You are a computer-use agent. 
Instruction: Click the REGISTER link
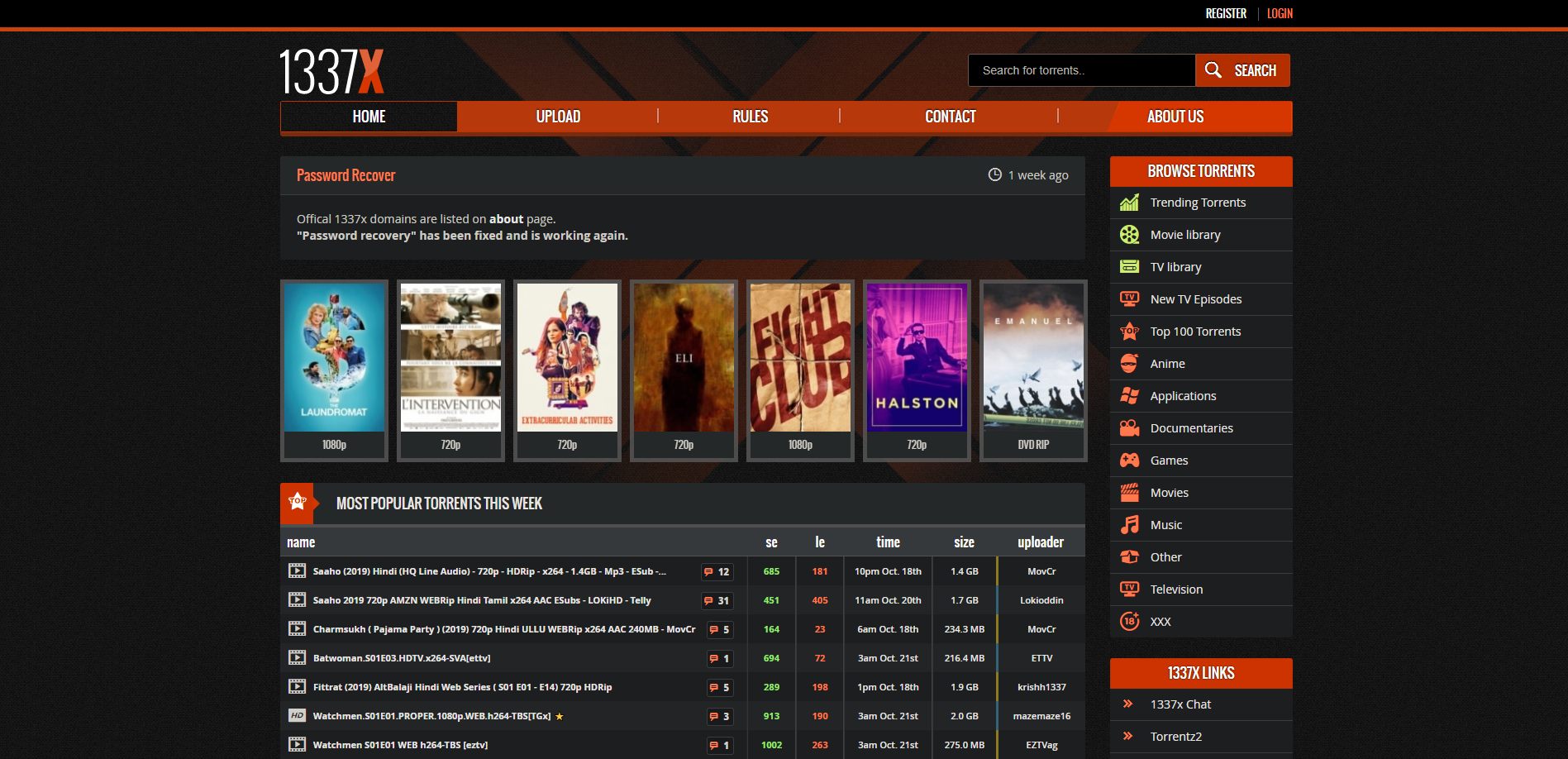pyautogui.click(x=1226, y=13)
